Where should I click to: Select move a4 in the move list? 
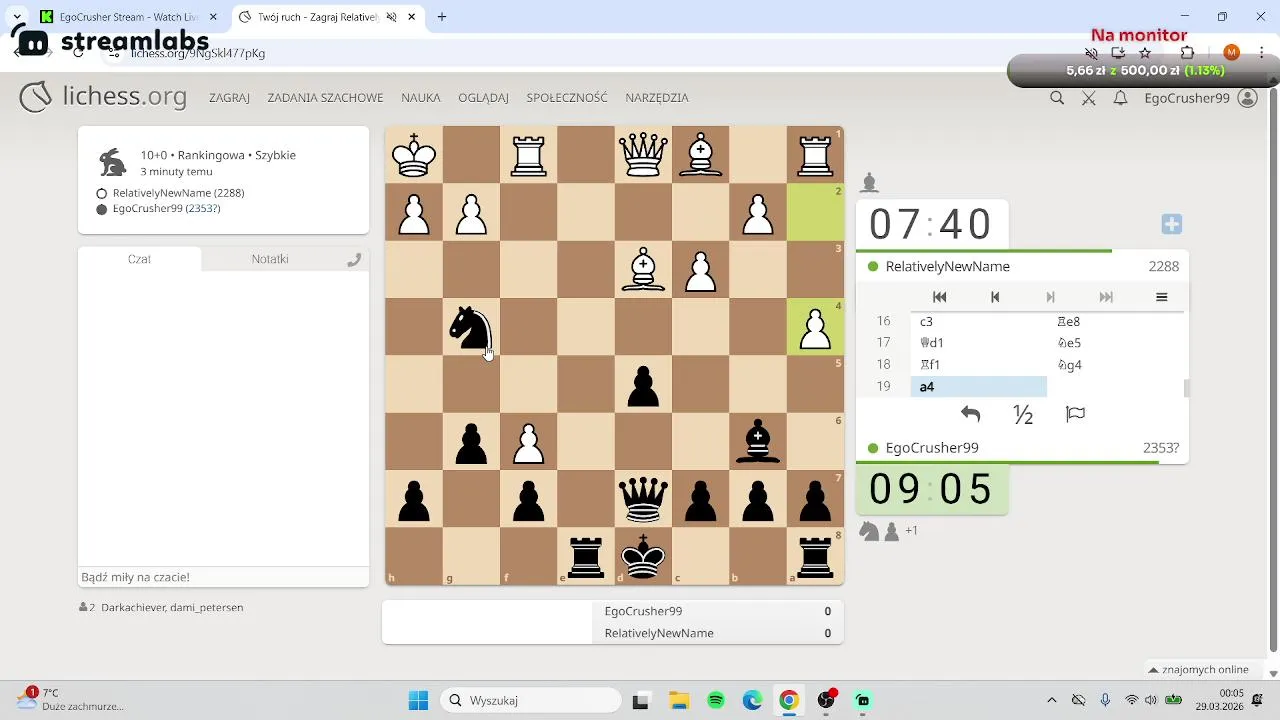pos(978,387)
